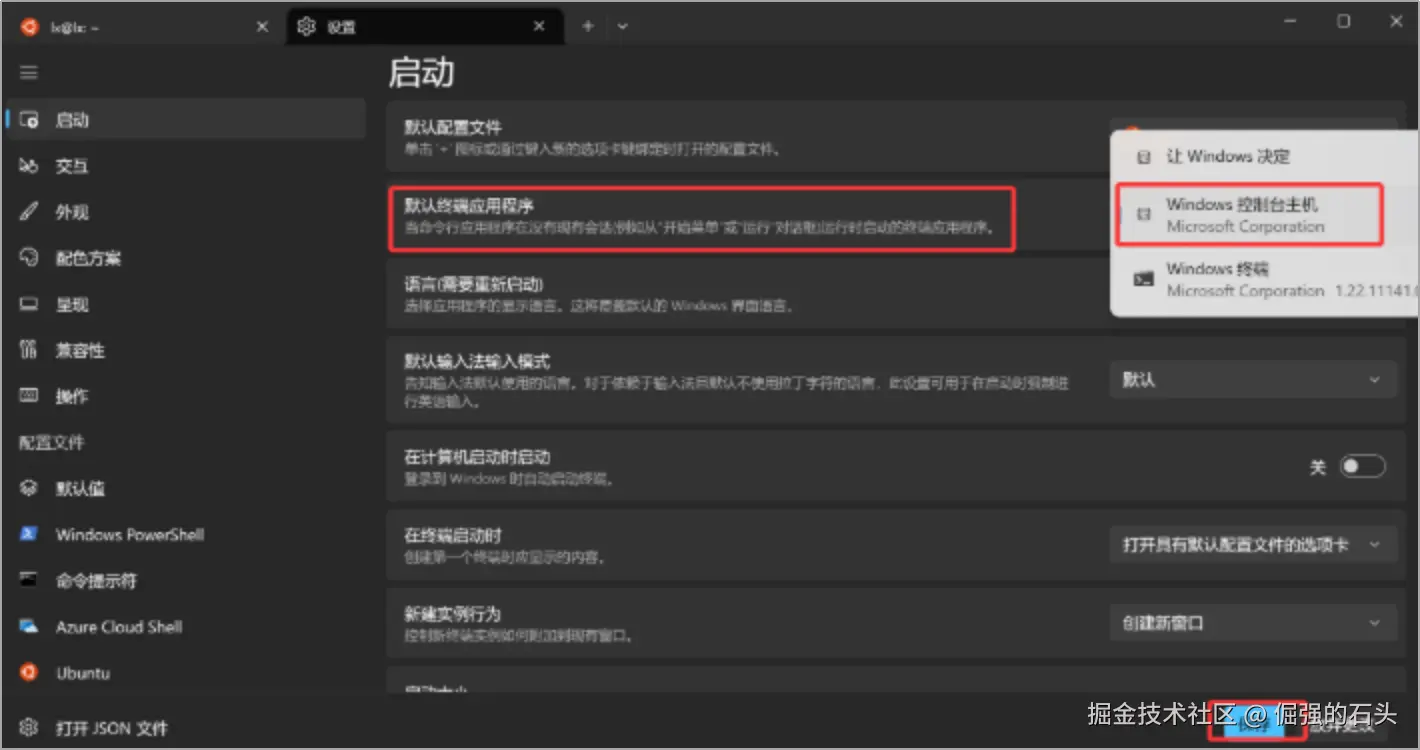Select the 外观 appearance brush icon
Screen dimensions: 1420x750
coord(29,212)
